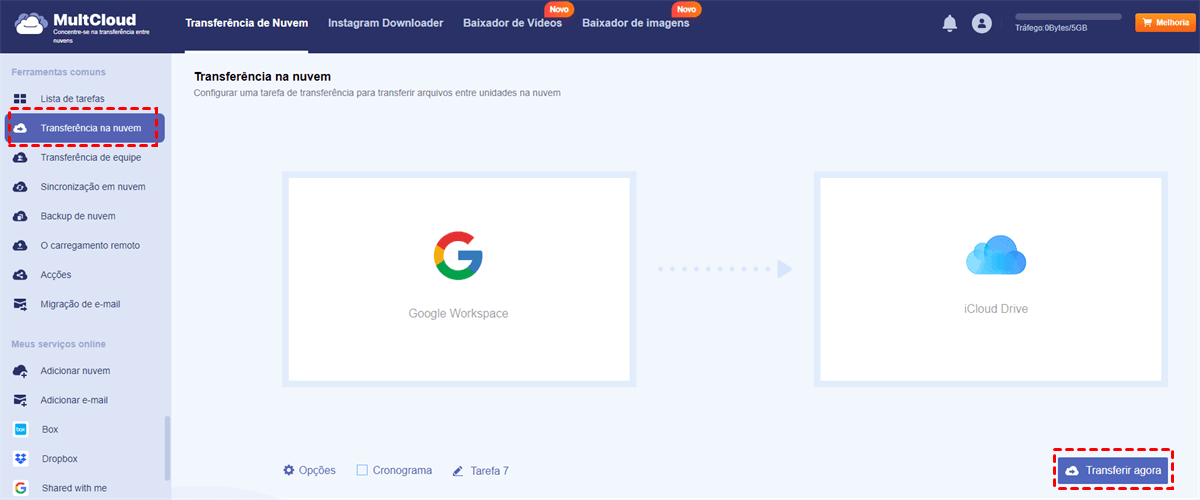Click the Box service icon
The width and height of the screenshot is (1200, 500).
coord(20,429)
